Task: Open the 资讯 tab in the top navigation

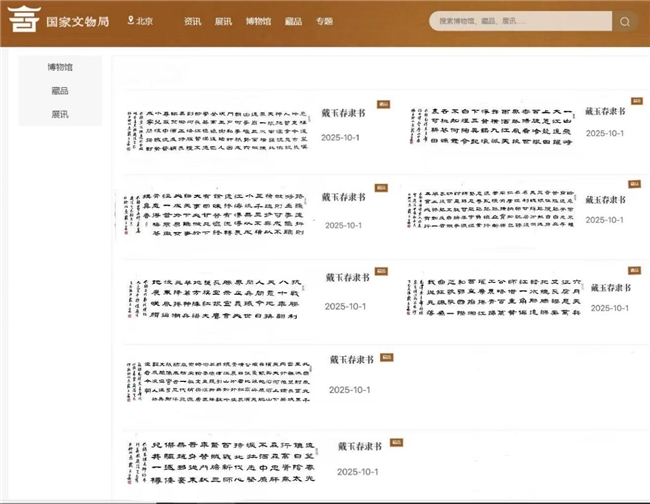Action: pos(192,21)
